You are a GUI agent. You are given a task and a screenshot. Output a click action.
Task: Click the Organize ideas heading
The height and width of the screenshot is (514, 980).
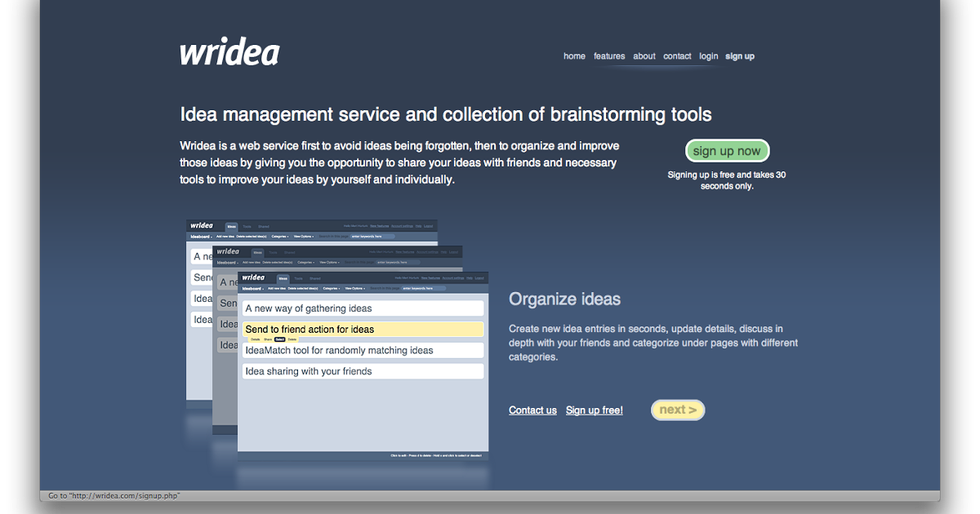[564, 299]
